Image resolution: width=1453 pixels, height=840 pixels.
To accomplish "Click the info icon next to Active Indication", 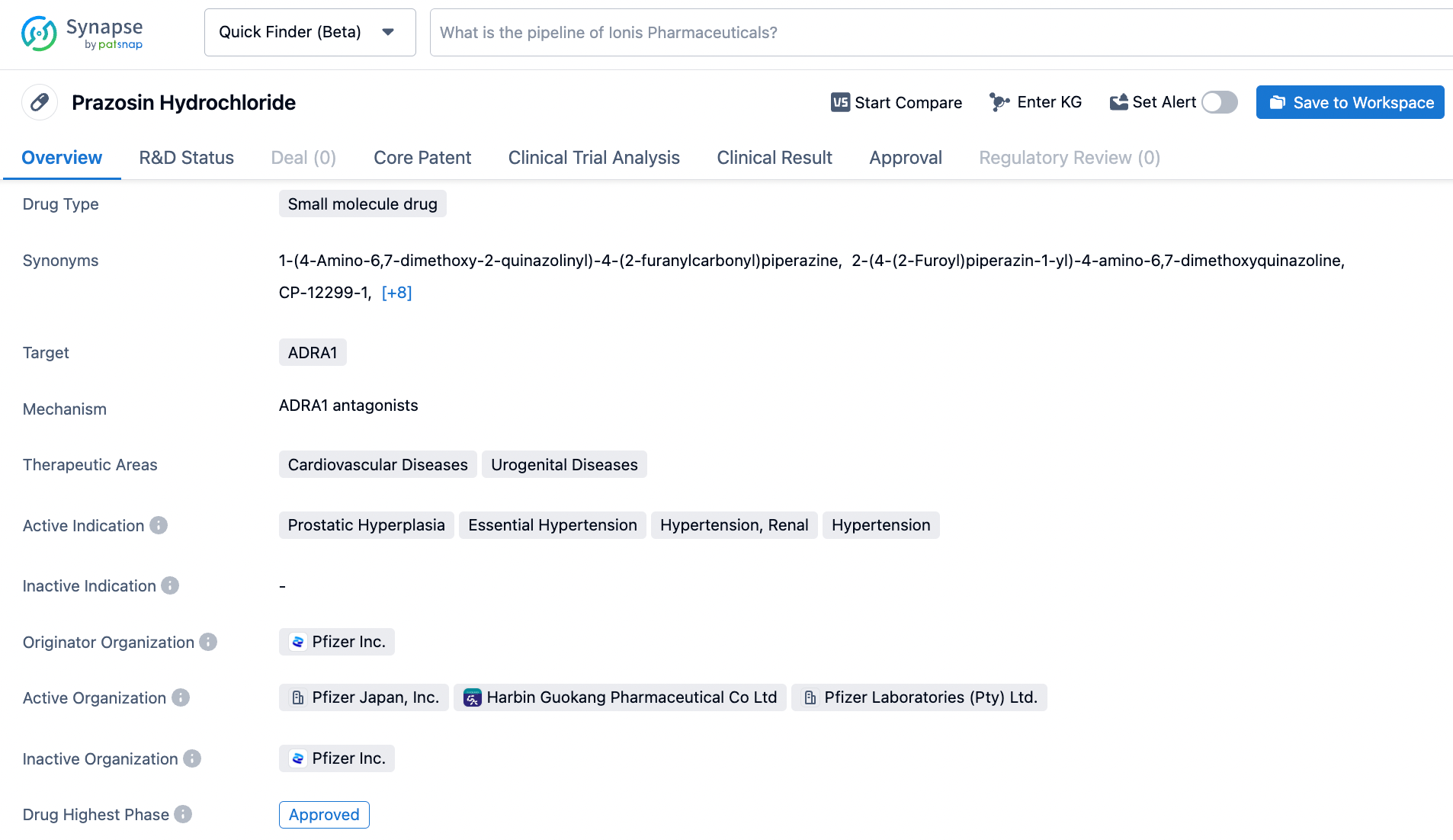I will point(159,525).
